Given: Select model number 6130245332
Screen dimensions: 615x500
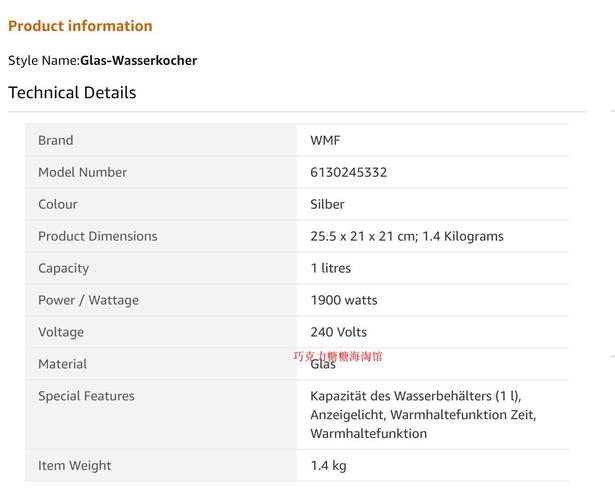Looking at the screenshot, I should 348,172.
